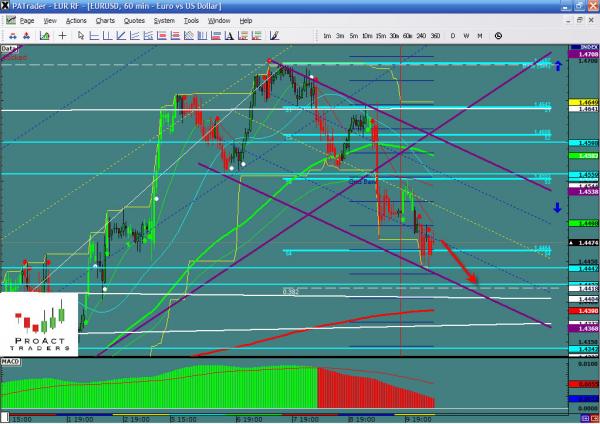This screenshot has height=424, width=600.
Task: Switch chart to 1m timeframe
Action: coord(325,35)
